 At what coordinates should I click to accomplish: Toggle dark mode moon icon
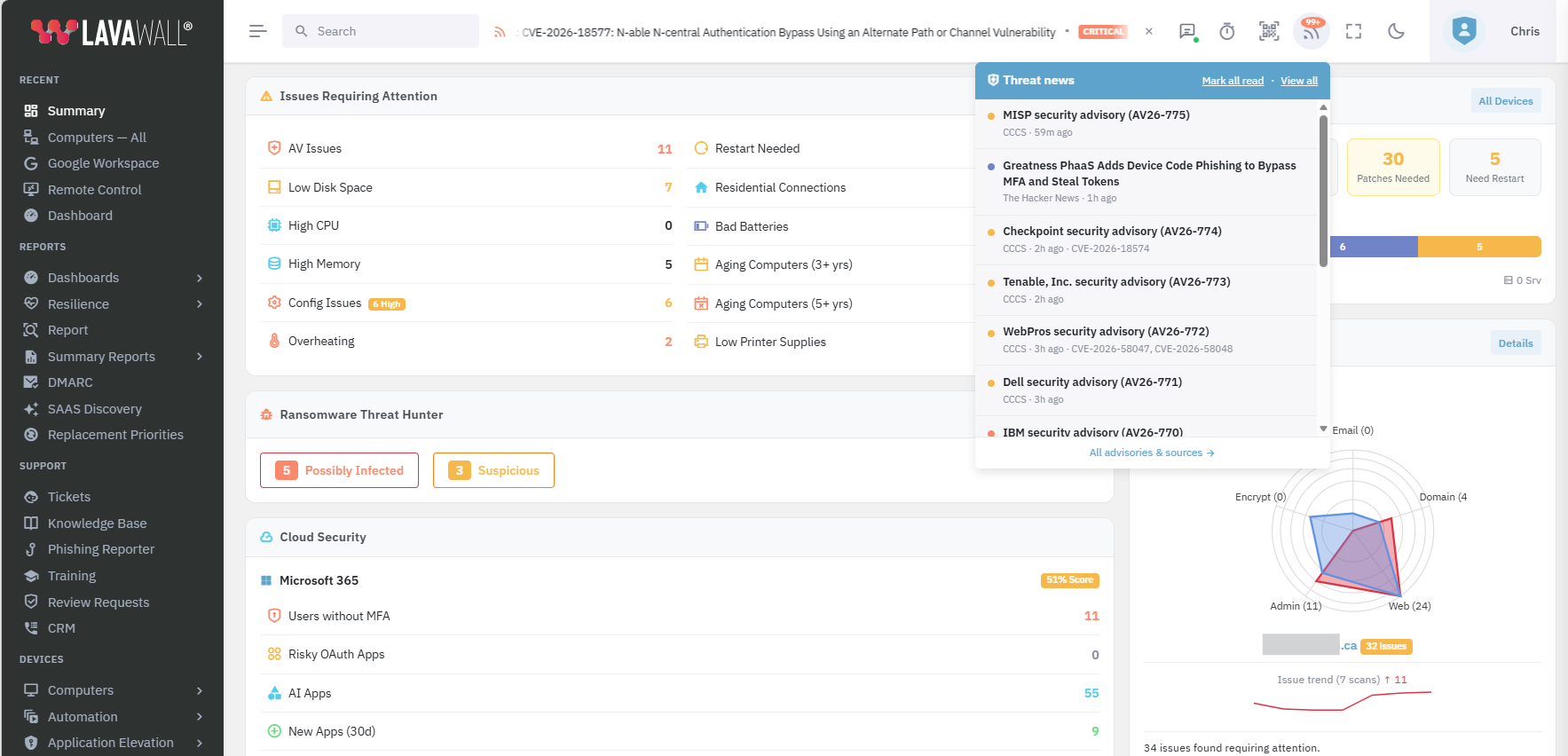coord(1396,32)
